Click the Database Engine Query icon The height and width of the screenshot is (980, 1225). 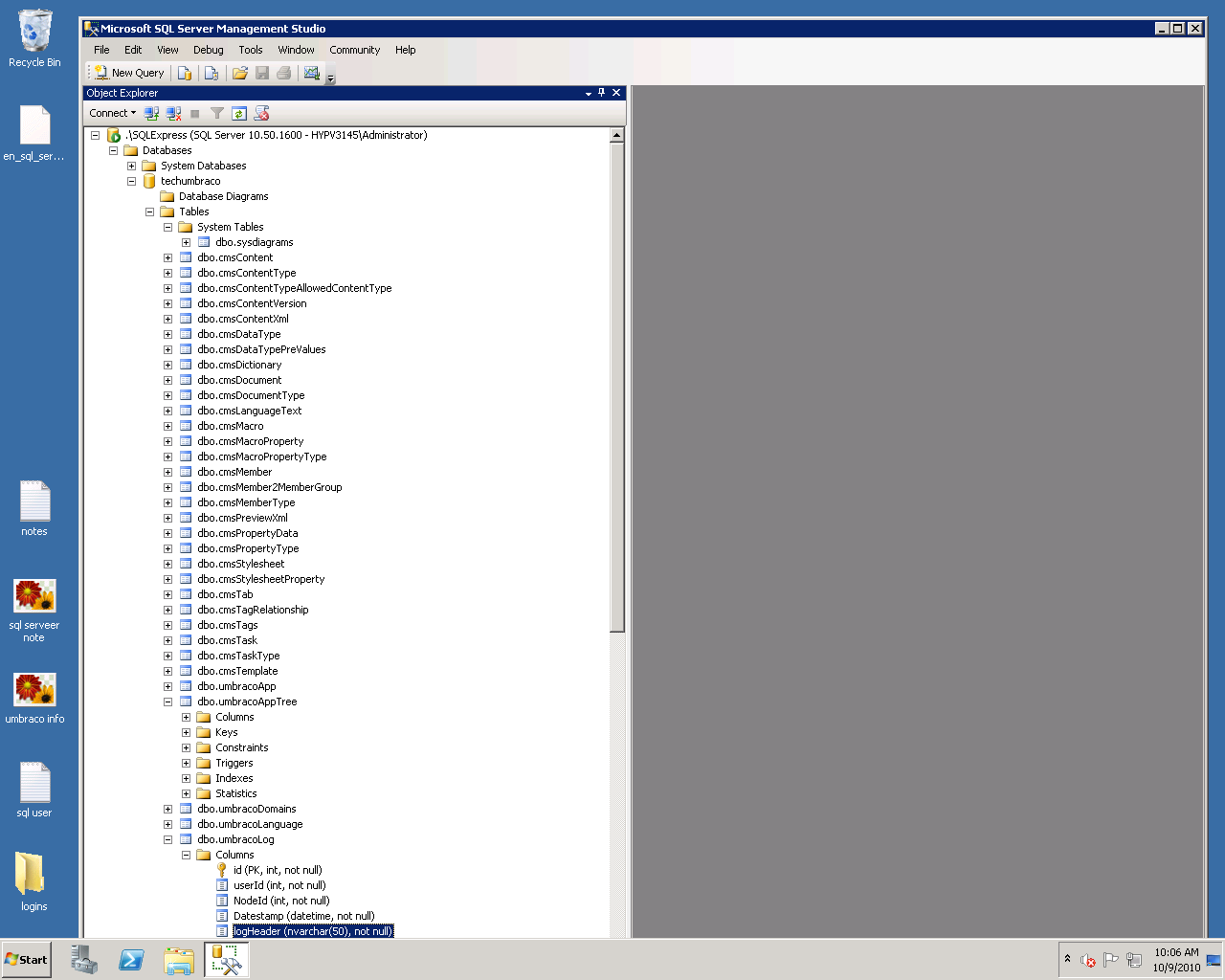click(x=185, y=73)
